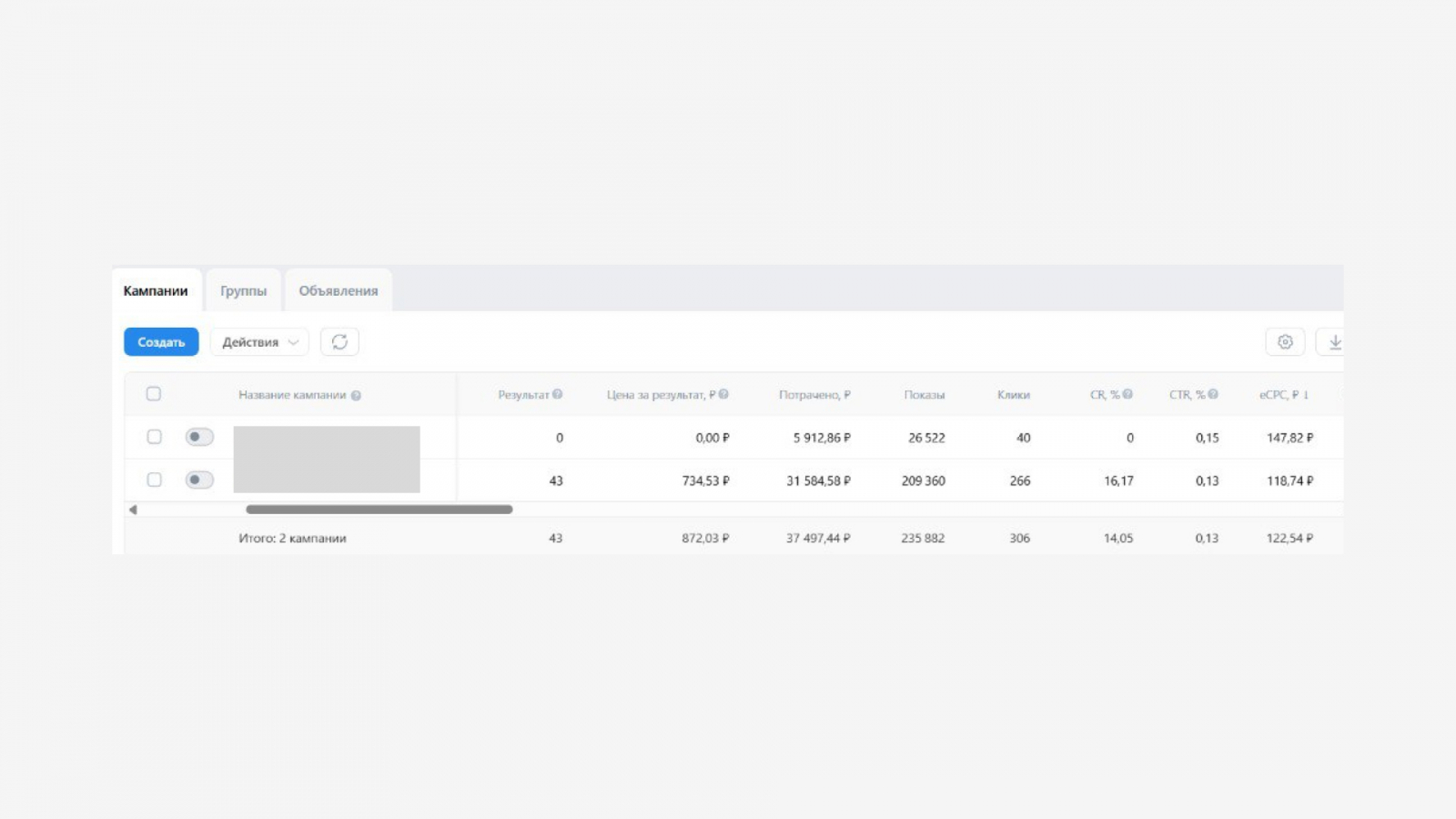Click the CTR, % column header
This screenshot has width=1456, height=819.
[x=1187, y=395]
